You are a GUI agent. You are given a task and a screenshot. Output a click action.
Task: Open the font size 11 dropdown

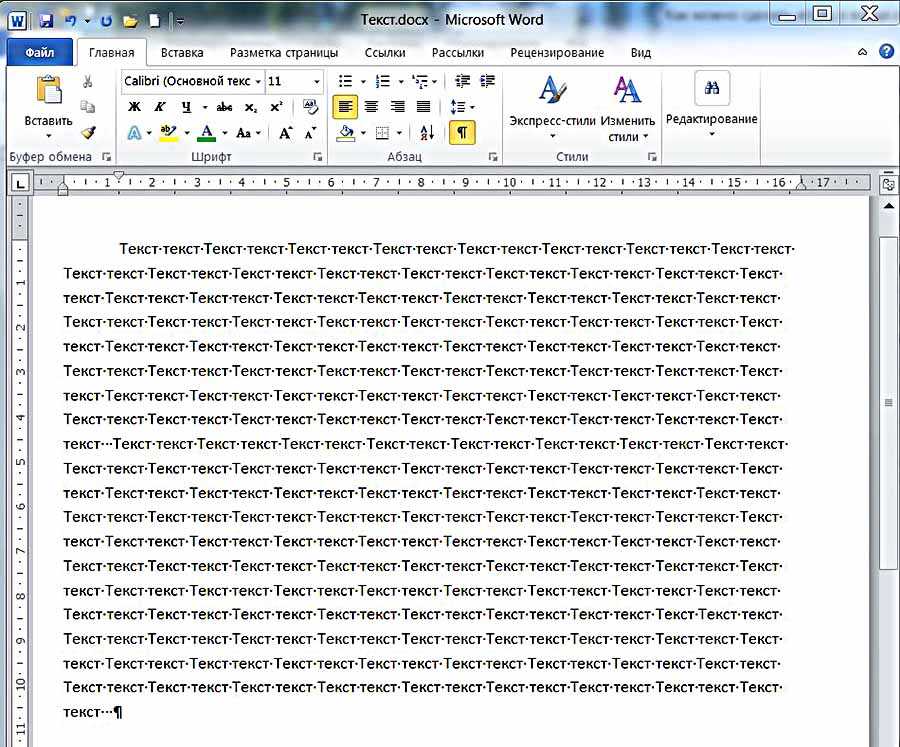click(x=317, y=81)
